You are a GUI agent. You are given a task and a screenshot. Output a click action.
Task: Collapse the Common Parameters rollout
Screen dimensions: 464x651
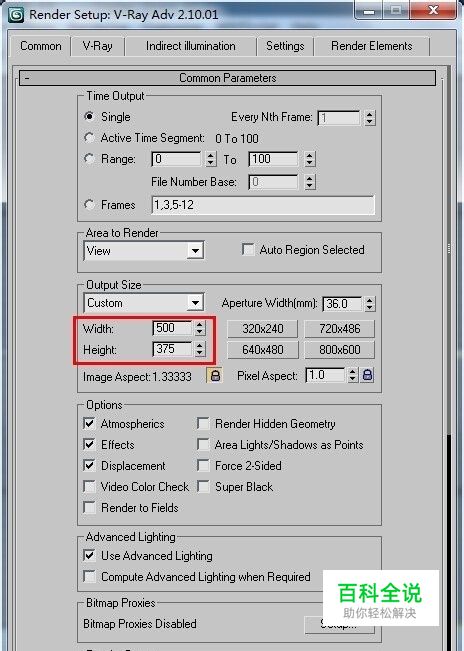227,78
